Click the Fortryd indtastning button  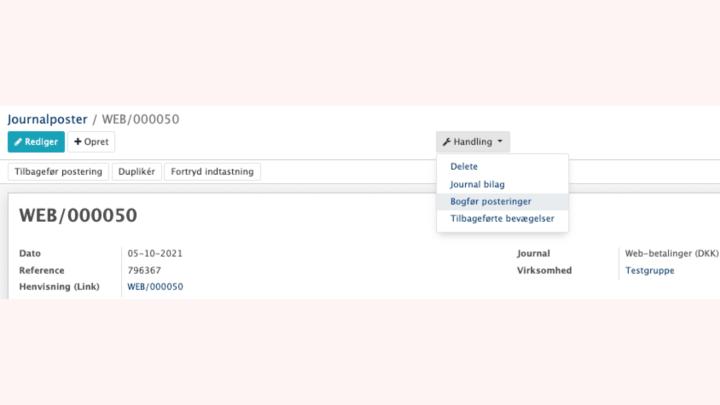click(212, 172)
